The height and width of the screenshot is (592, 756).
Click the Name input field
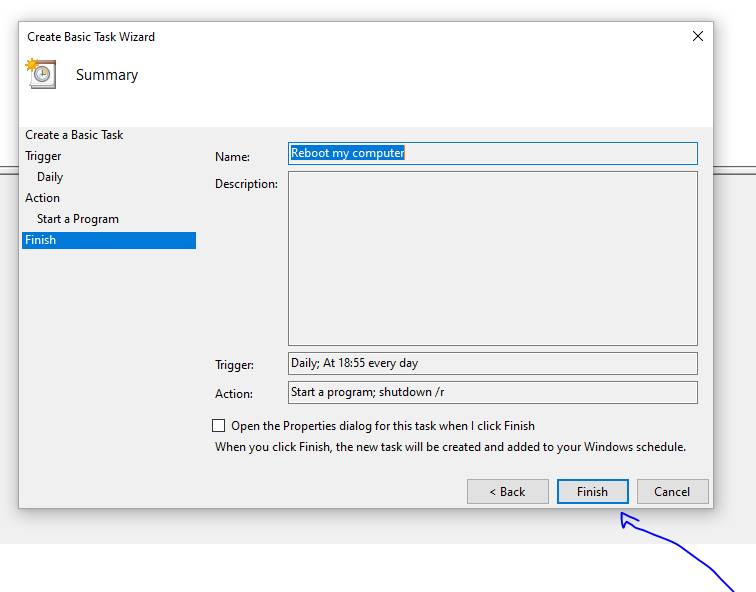[x=493, y=153]
